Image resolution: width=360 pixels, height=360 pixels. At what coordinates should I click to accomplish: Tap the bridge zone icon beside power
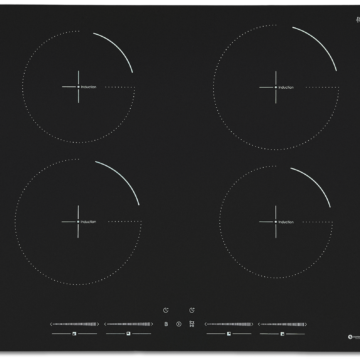[x=191, y=324]
